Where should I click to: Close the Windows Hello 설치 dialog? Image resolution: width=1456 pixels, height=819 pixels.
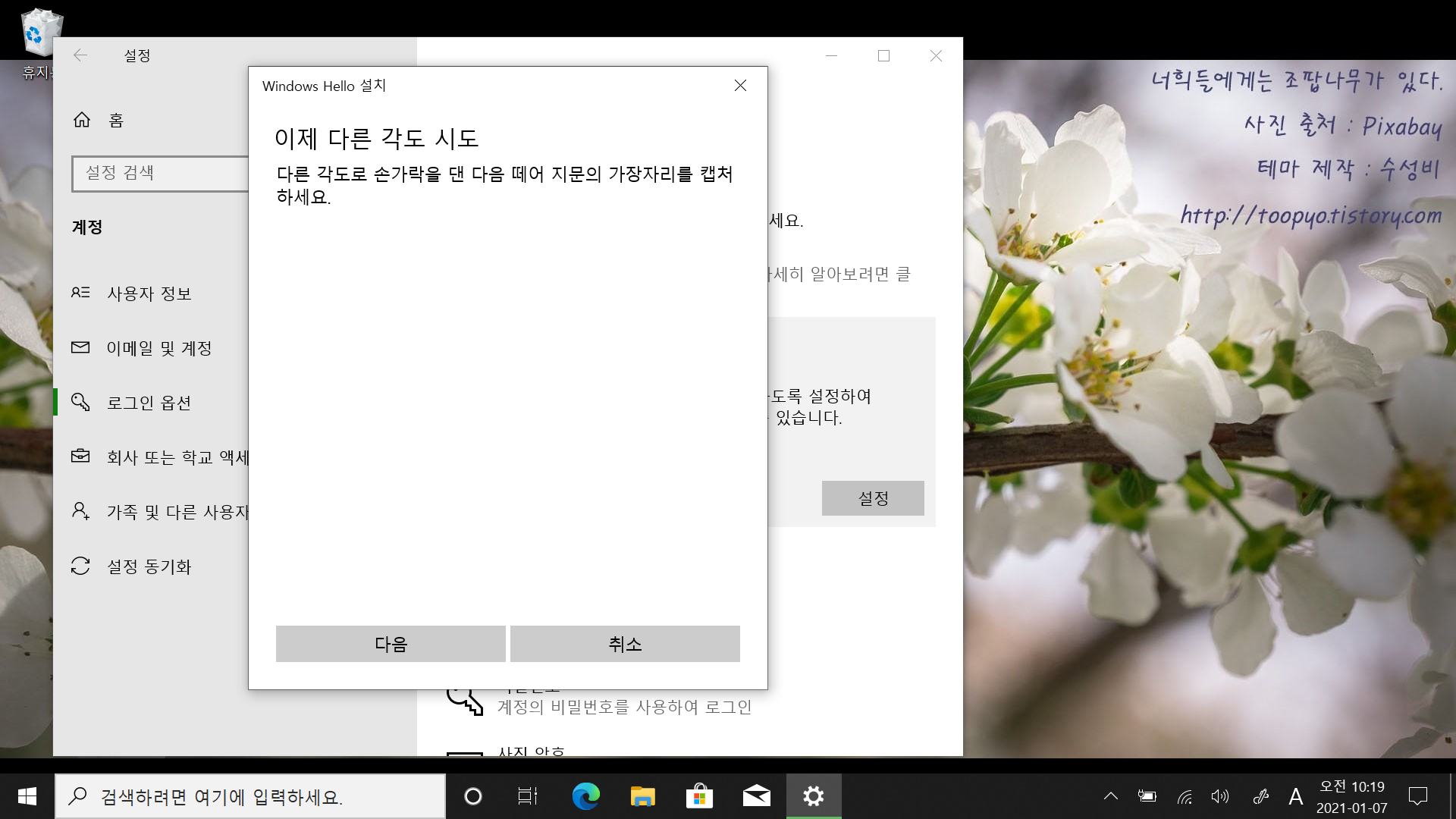tap(740, 86)
